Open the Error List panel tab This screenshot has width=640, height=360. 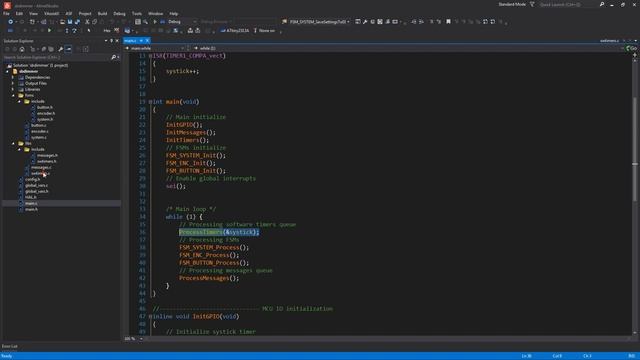(x=10, y=346)
